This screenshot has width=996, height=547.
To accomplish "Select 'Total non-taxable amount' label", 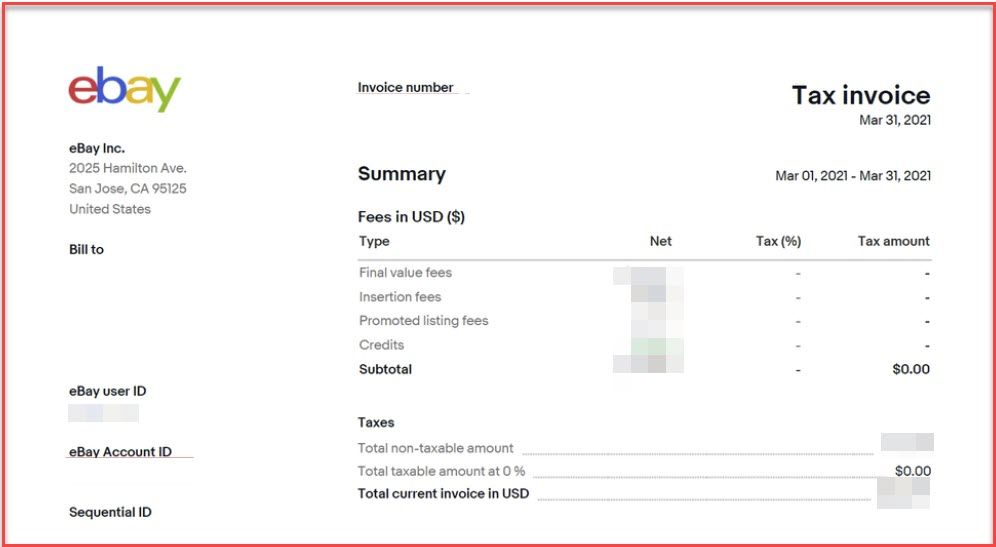I will 435,448.
